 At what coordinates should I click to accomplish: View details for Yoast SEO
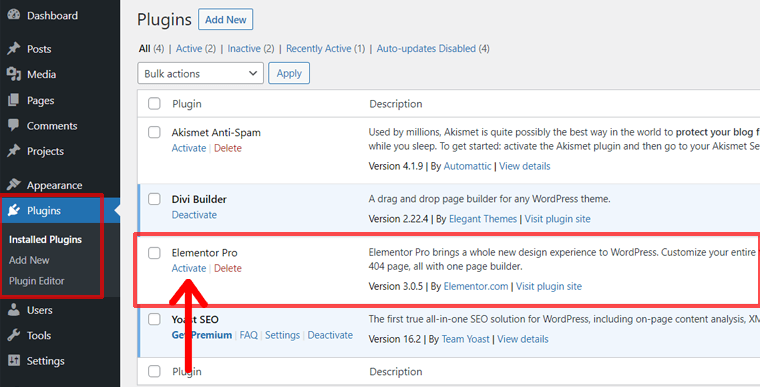[x=522, y=339]
